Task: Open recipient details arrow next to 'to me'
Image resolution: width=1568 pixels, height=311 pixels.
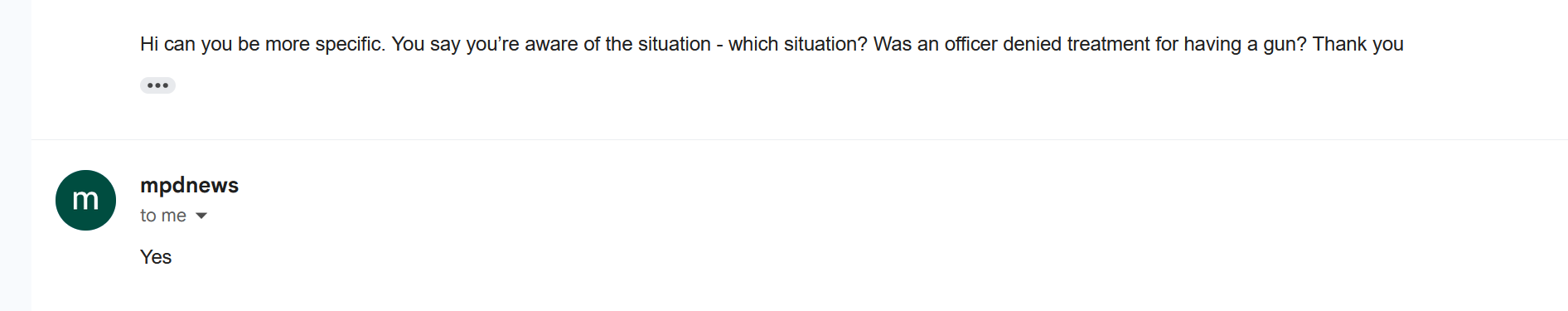Action: [x=201, y=216]
